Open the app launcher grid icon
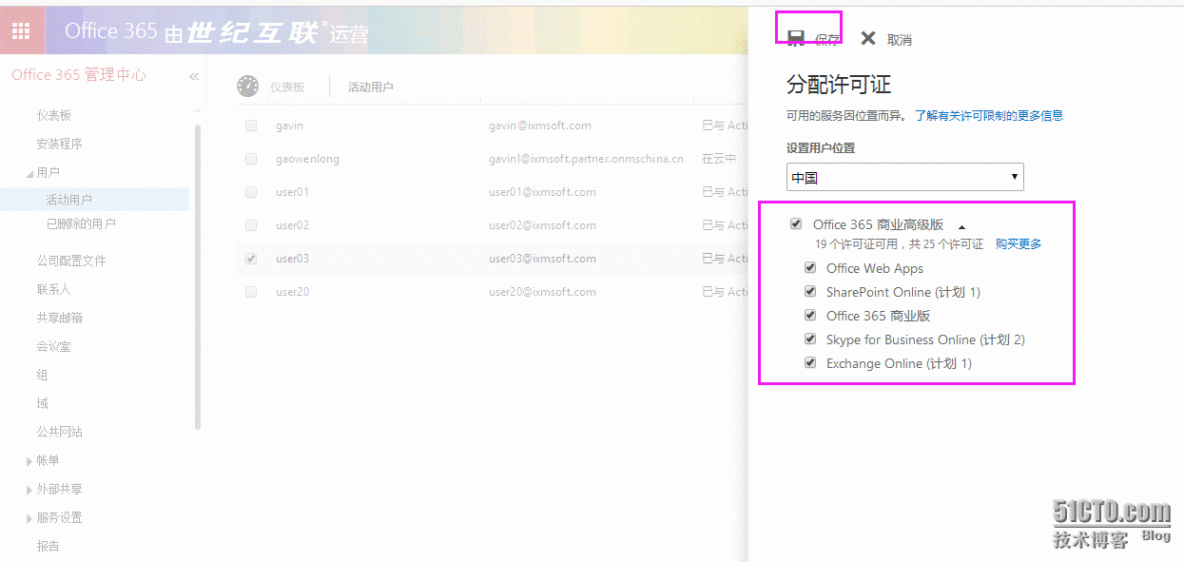This screenshot has width=1184, height=562. point(22,31)
